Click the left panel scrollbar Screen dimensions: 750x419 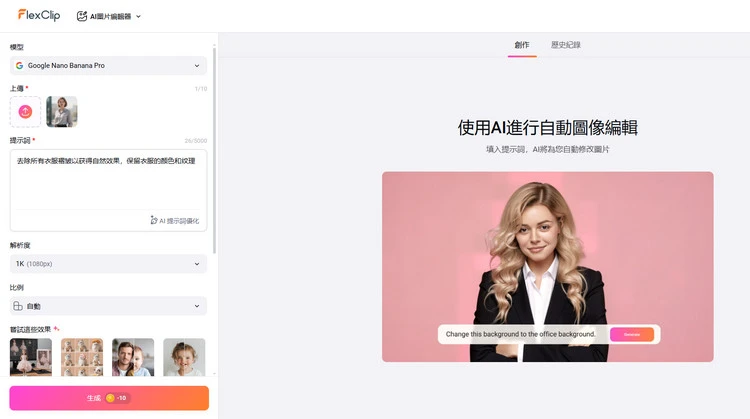(214, 149)
